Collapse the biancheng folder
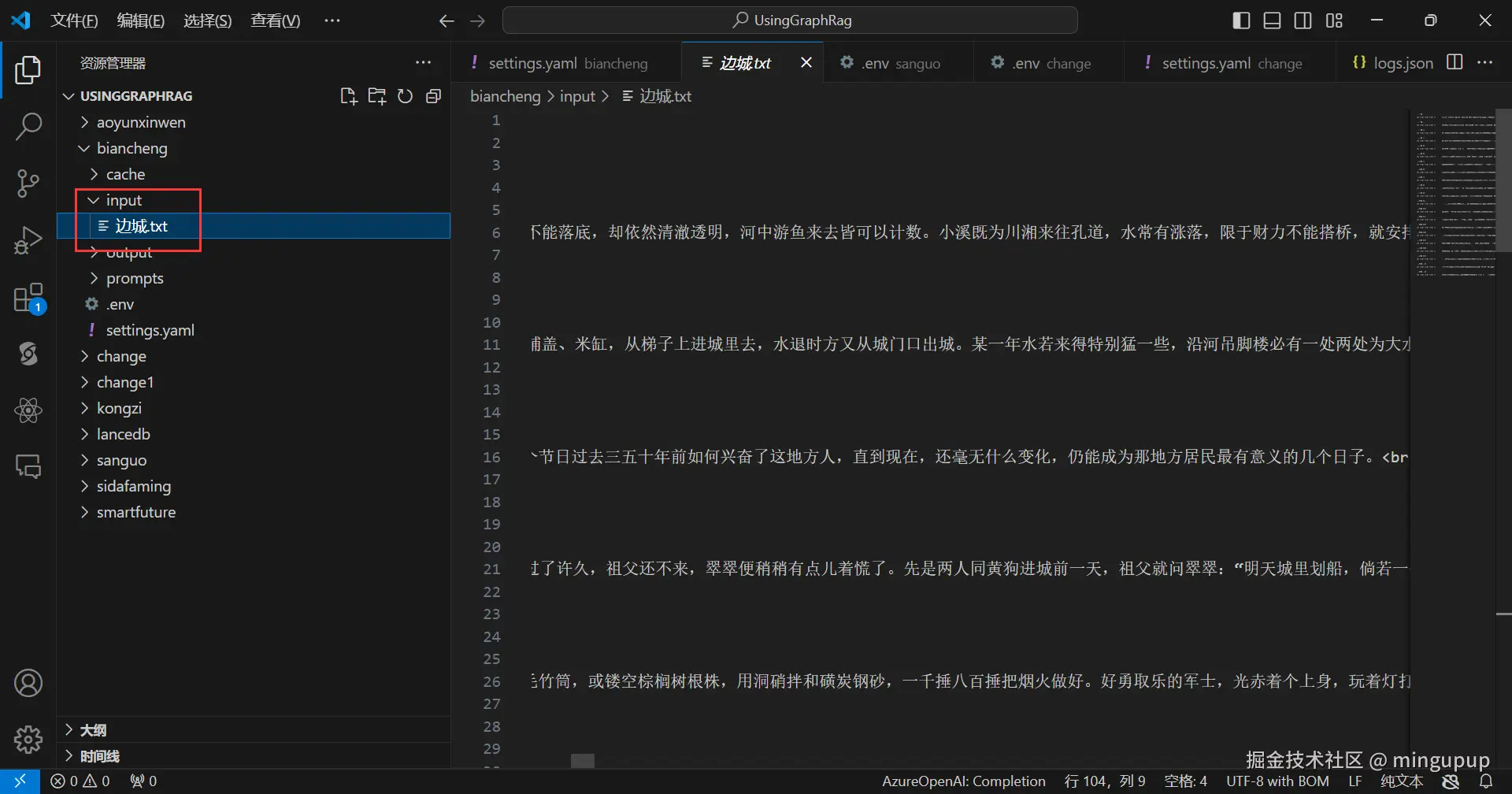This screenshot has width=1512, height=794. tap(254, 148)
